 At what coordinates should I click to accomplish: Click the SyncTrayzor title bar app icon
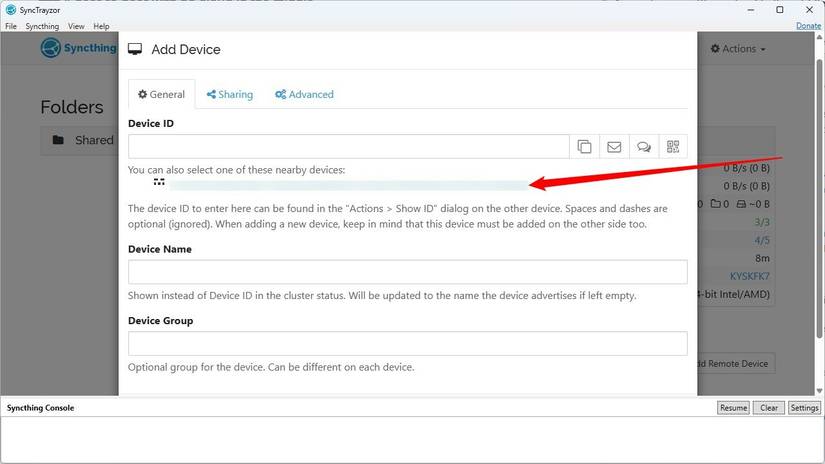[11, 9]
